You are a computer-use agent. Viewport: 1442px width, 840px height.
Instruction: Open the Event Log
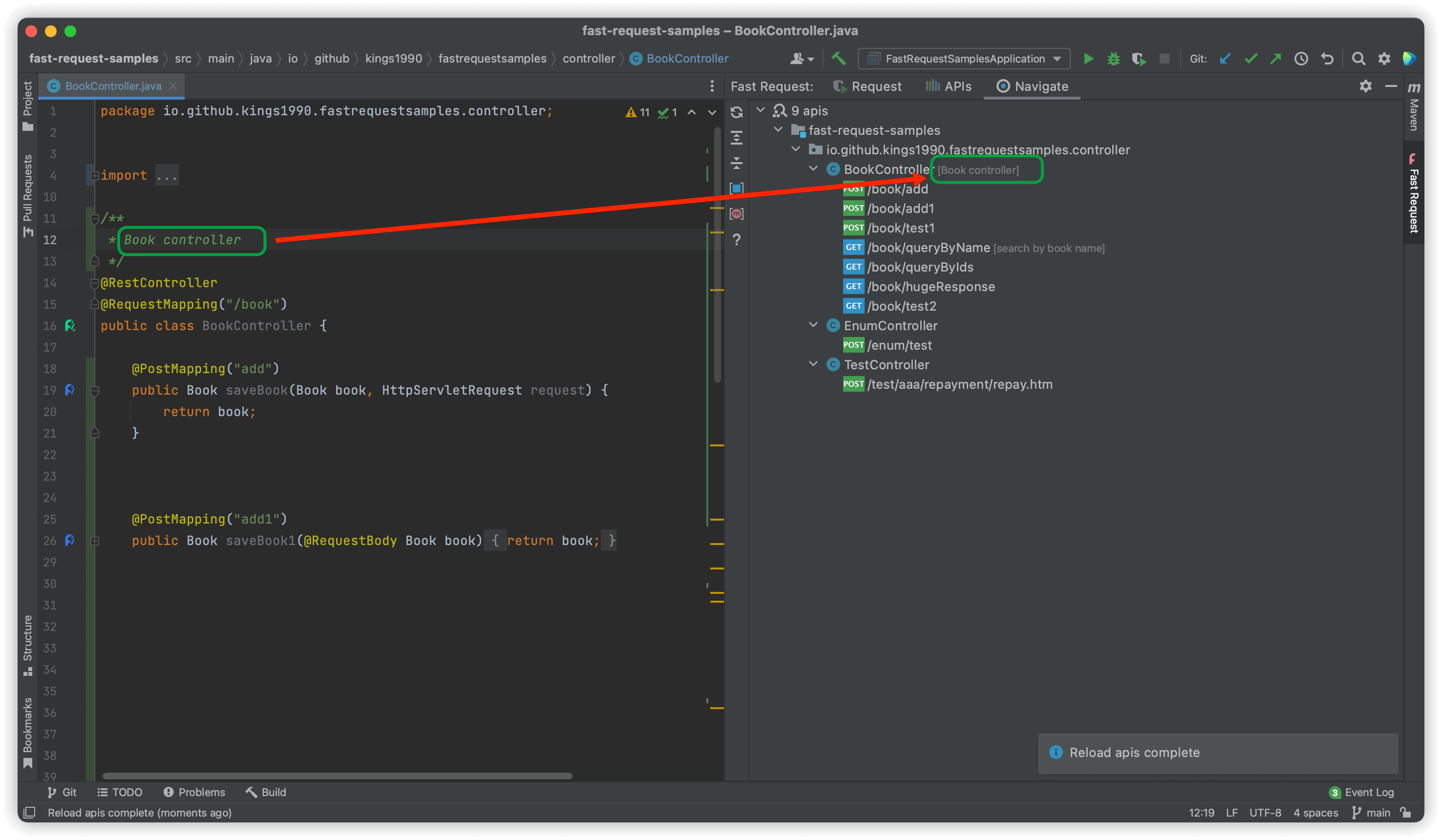pyautogui.click(x=1361, y=792)
